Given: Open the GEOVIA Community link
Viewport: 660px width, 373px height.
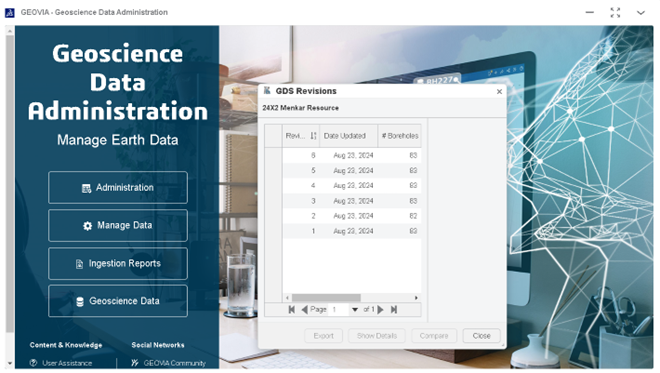Looking at the screenshot, I should click(x=168, y=363).
